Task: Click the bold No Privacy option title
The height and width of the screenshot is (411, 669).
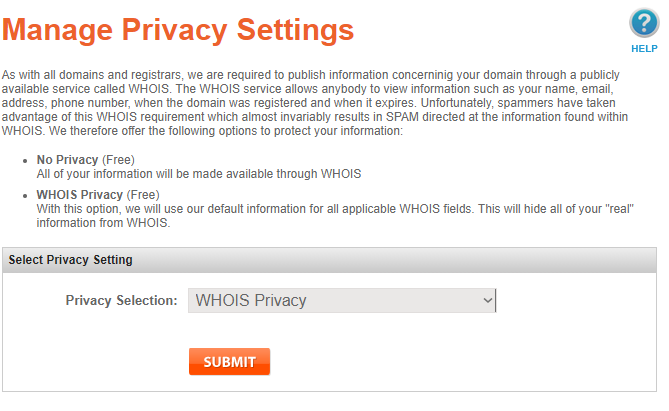Action: click(x=67, y=160)
